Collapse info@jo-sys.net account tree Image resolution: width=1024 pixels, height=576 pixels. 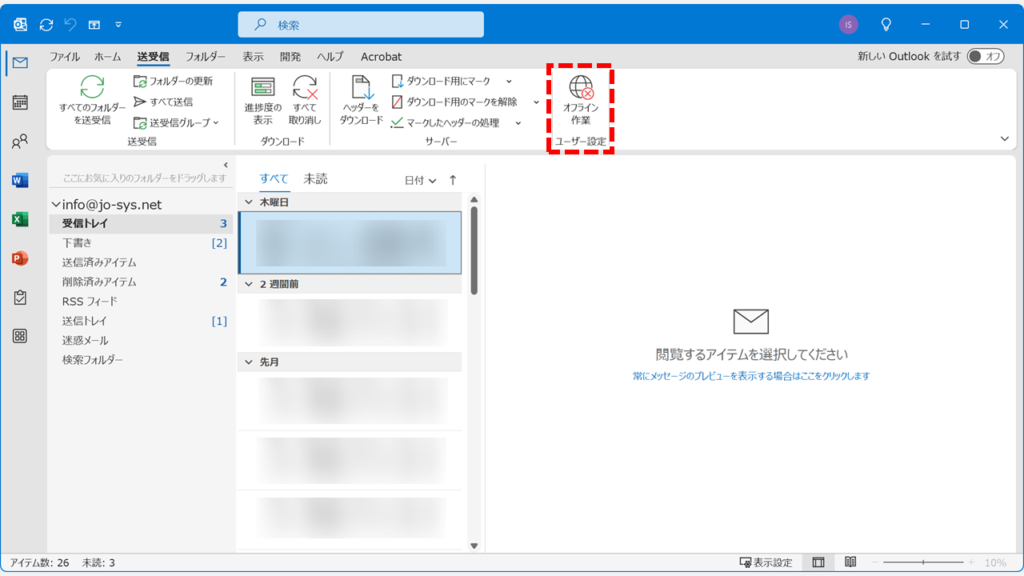point(56,204)
